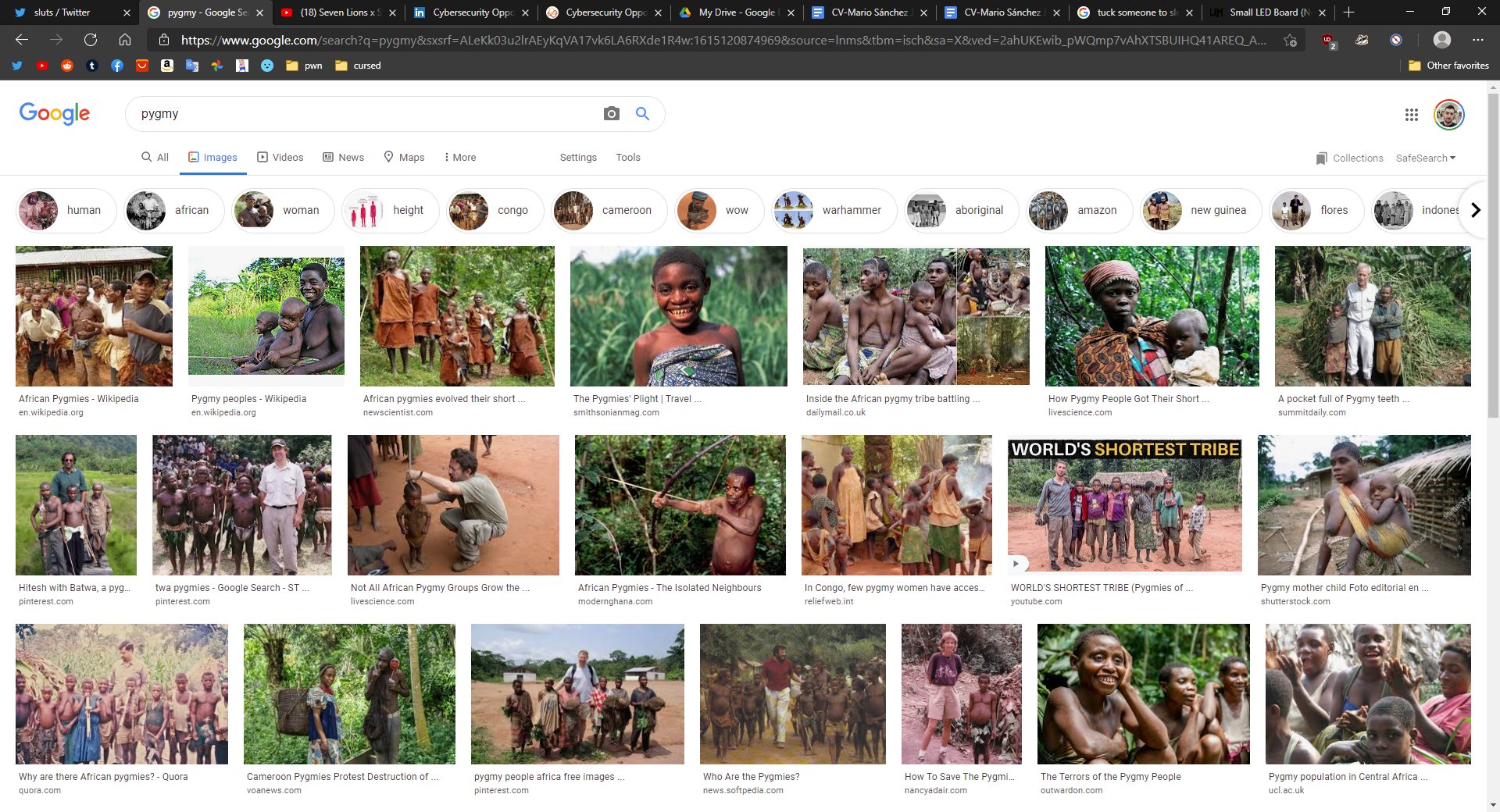Click in the pygmy search input box
Viewport: 1500px width, 812px height.
point(359,114)
